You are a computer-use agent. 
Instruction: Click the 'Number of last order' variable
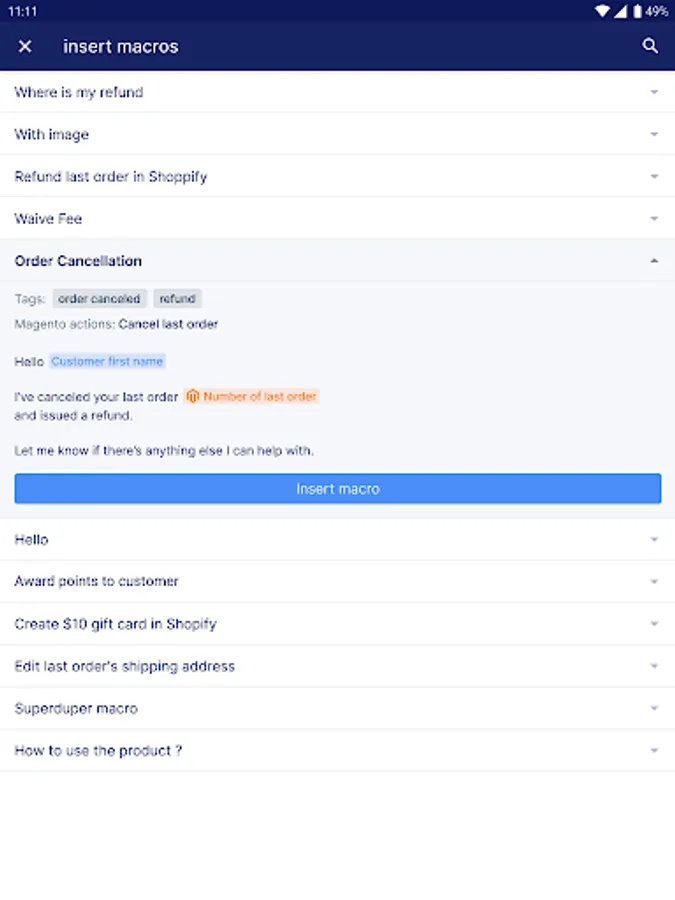[x=260, y=396]
